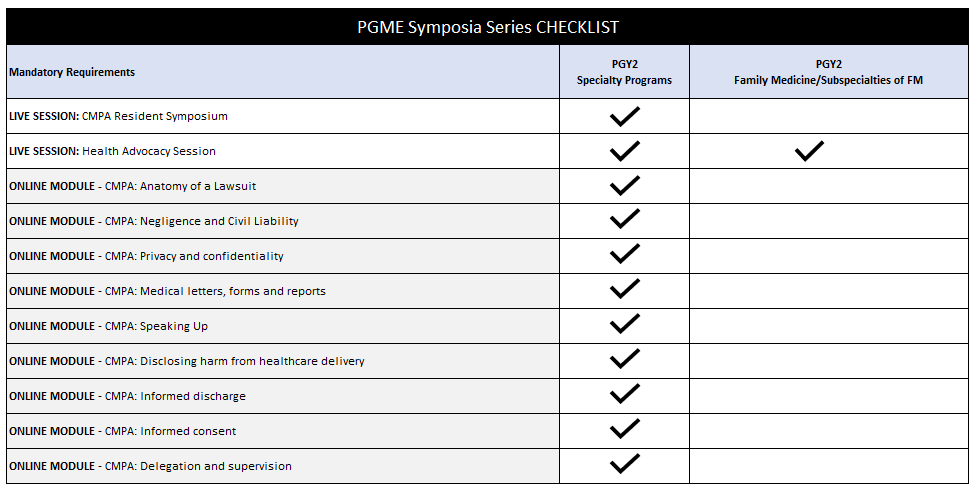Click checkmark for Medical letters, forms and reports

pyautogui.click(x=624, y=291)
